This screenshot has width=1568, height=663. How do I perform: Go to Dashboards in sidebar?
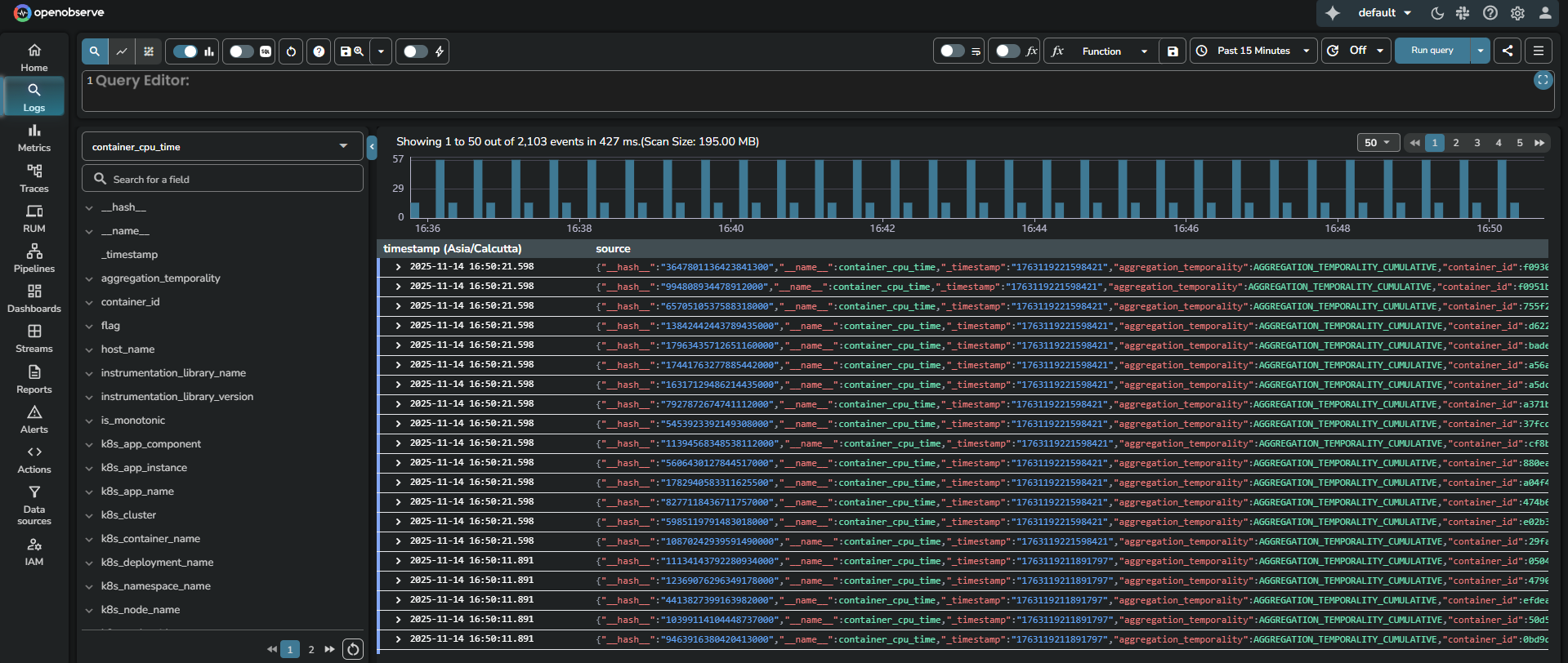click(x=34, y=298)
